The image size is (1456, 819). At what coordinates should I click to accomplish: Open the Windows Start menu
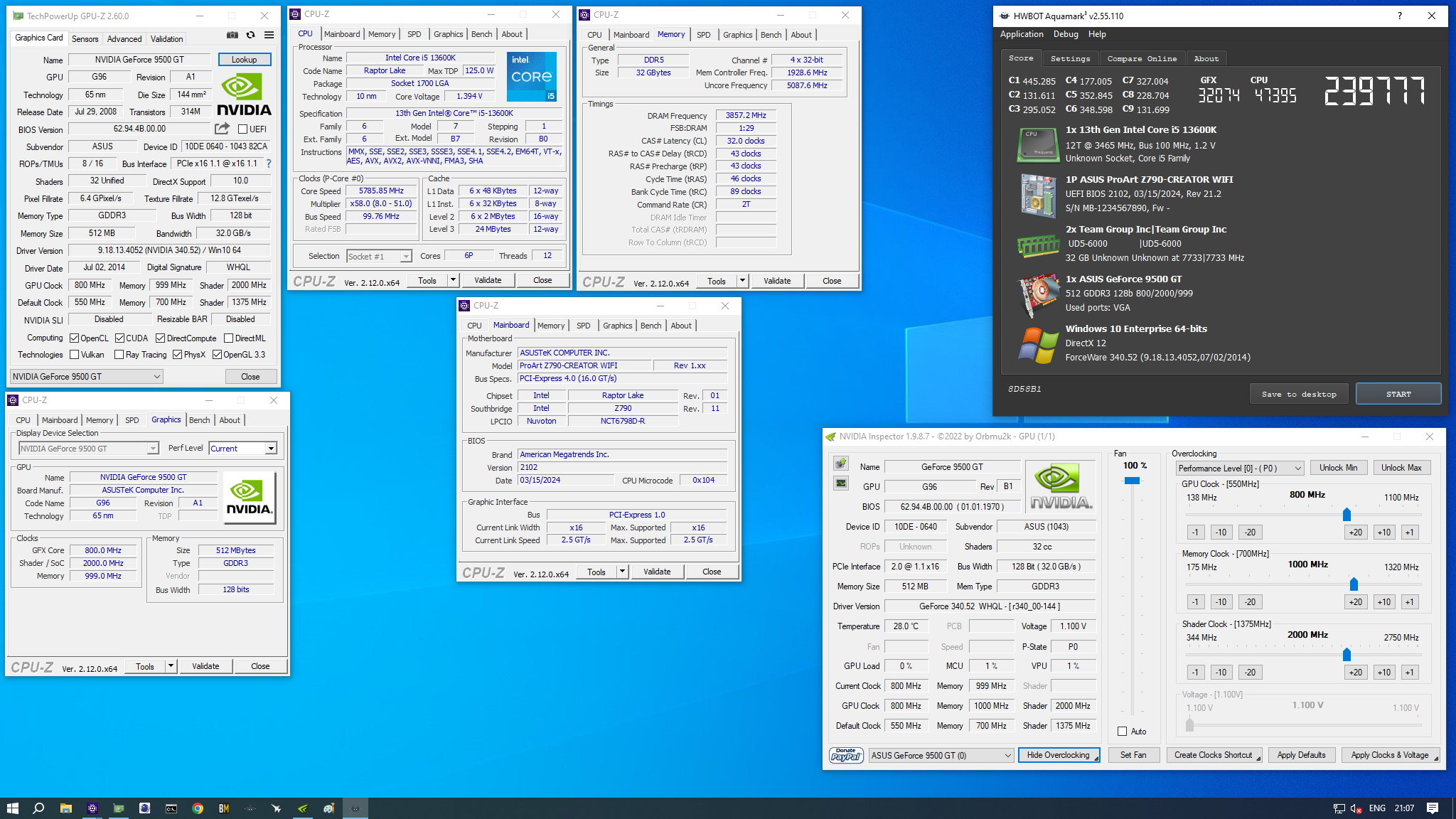pos(12,808)
